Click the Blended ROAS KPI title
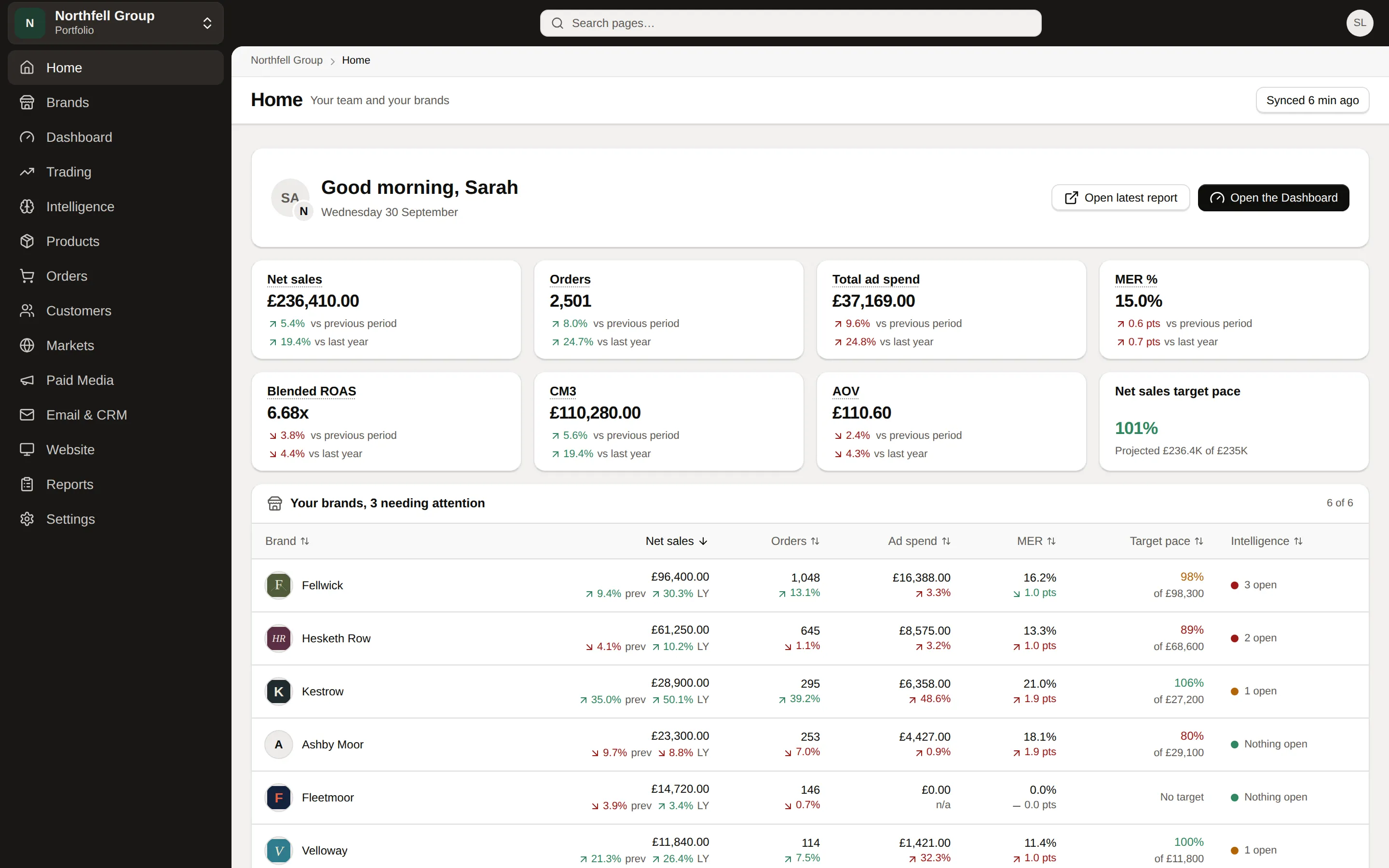The width and height of the screenshot is (1389, 868). pyautogui.click(x=312, y=391)
